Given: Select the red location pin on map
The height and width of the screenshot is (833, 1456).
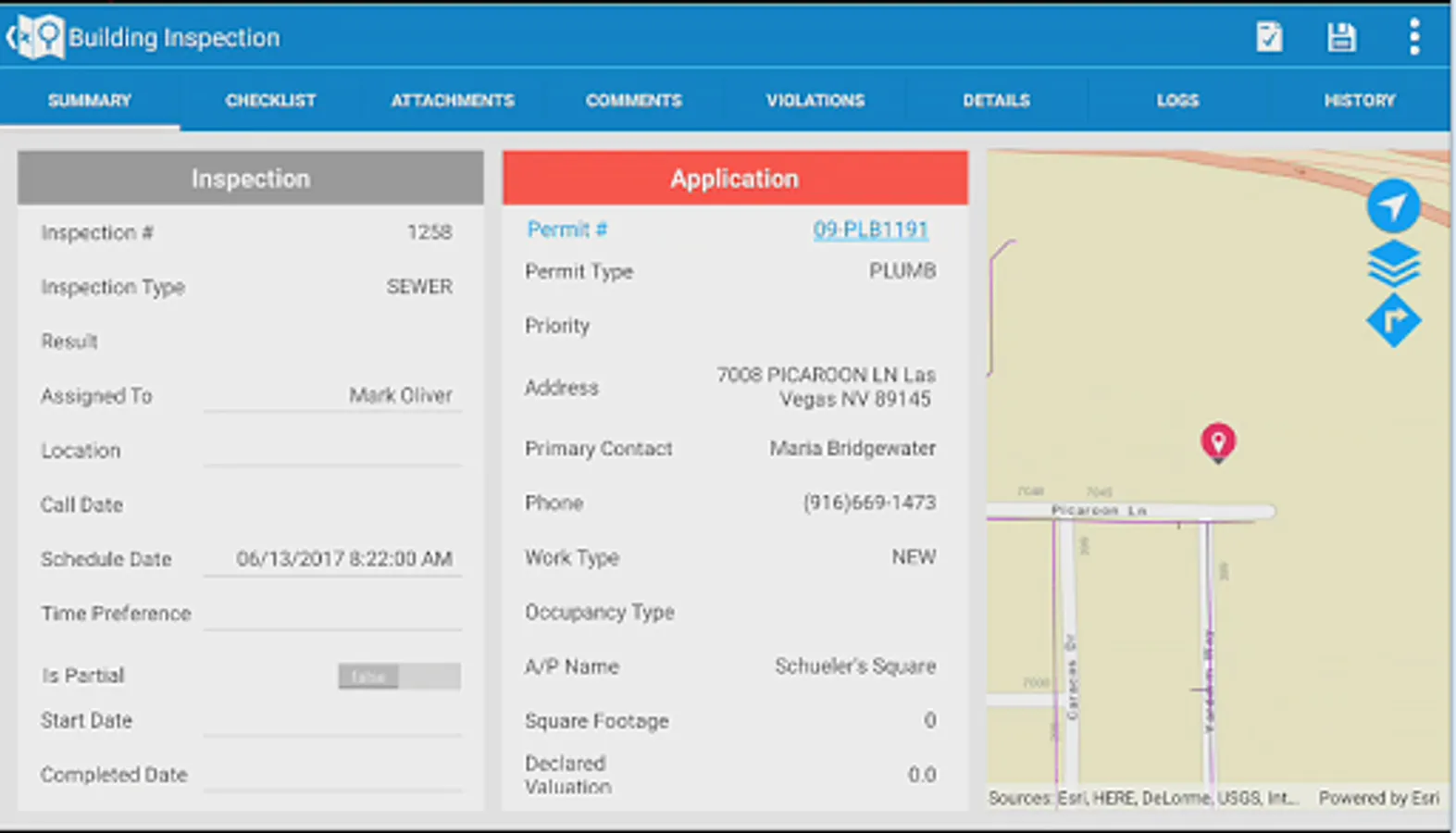Looking at the screenshot, I should [1218, 441].
